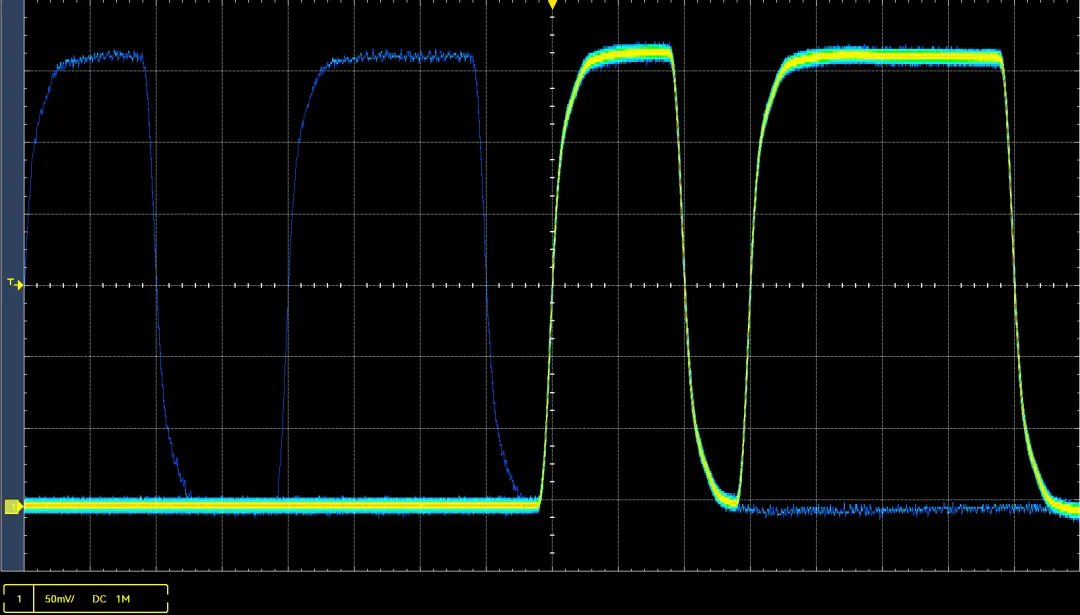
Task: Select the channel 1 ground level marker
Action: click(13, 507)
